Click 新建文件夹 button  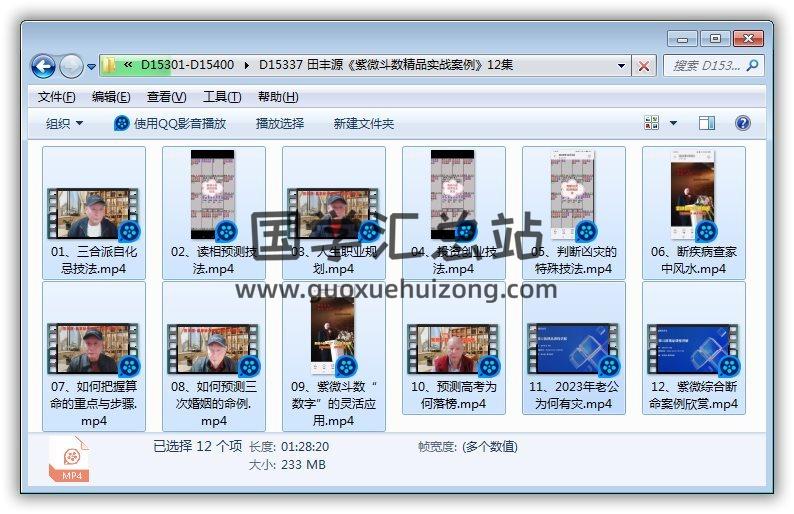364,123
